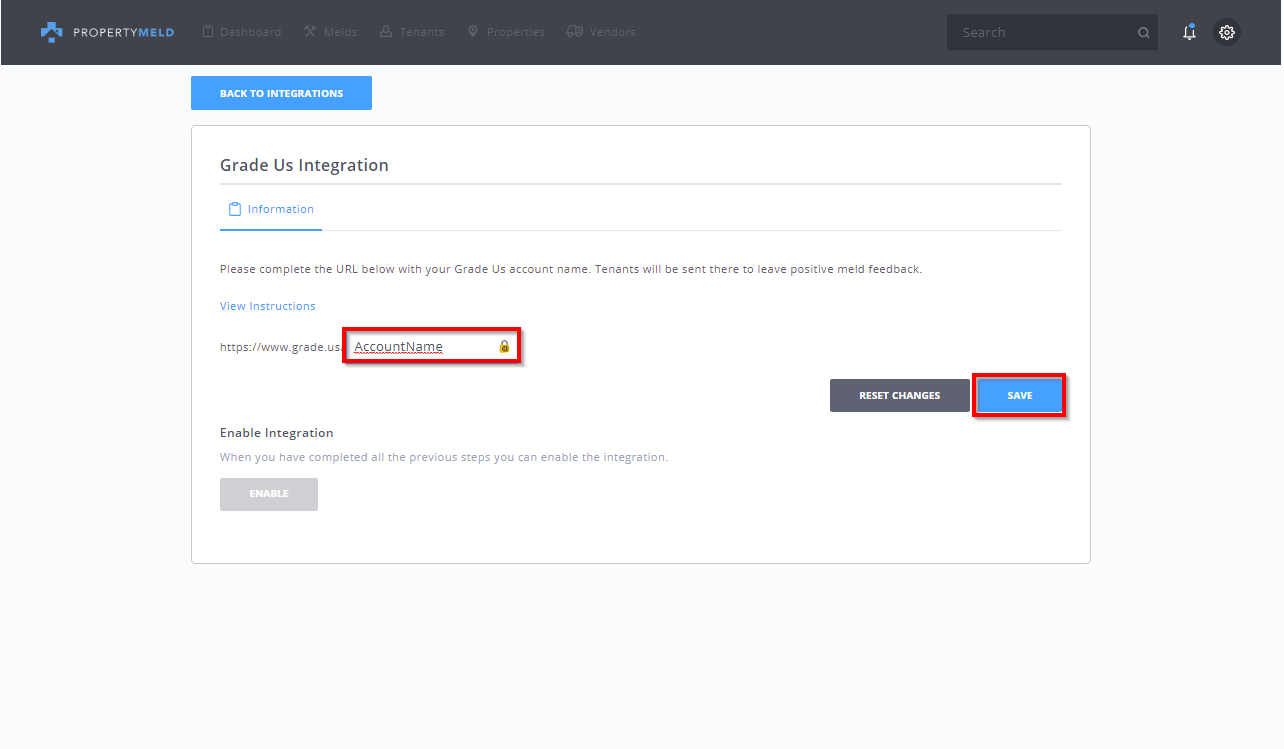This screenshot has width=1284, height=749.
Task: Click the lock icon in AccountName field
Action: [504, 347]
